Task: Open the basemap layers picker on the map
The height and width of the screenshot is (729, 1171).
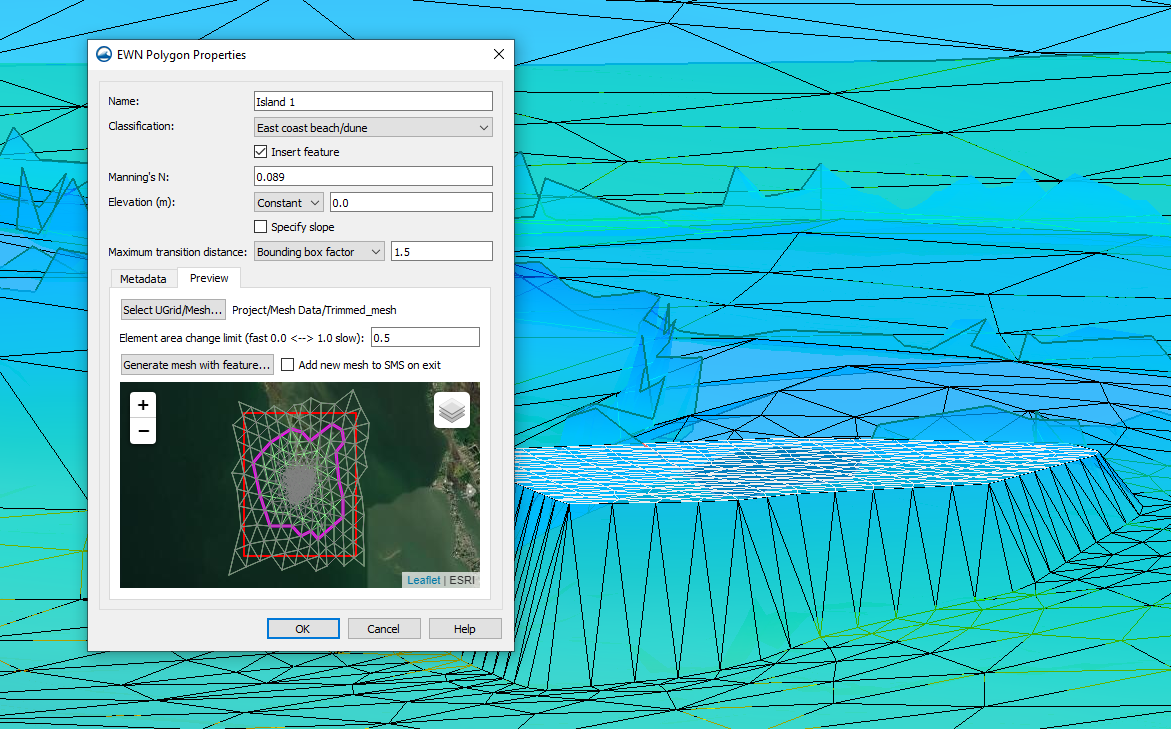Action: click(x=451, y=410)
